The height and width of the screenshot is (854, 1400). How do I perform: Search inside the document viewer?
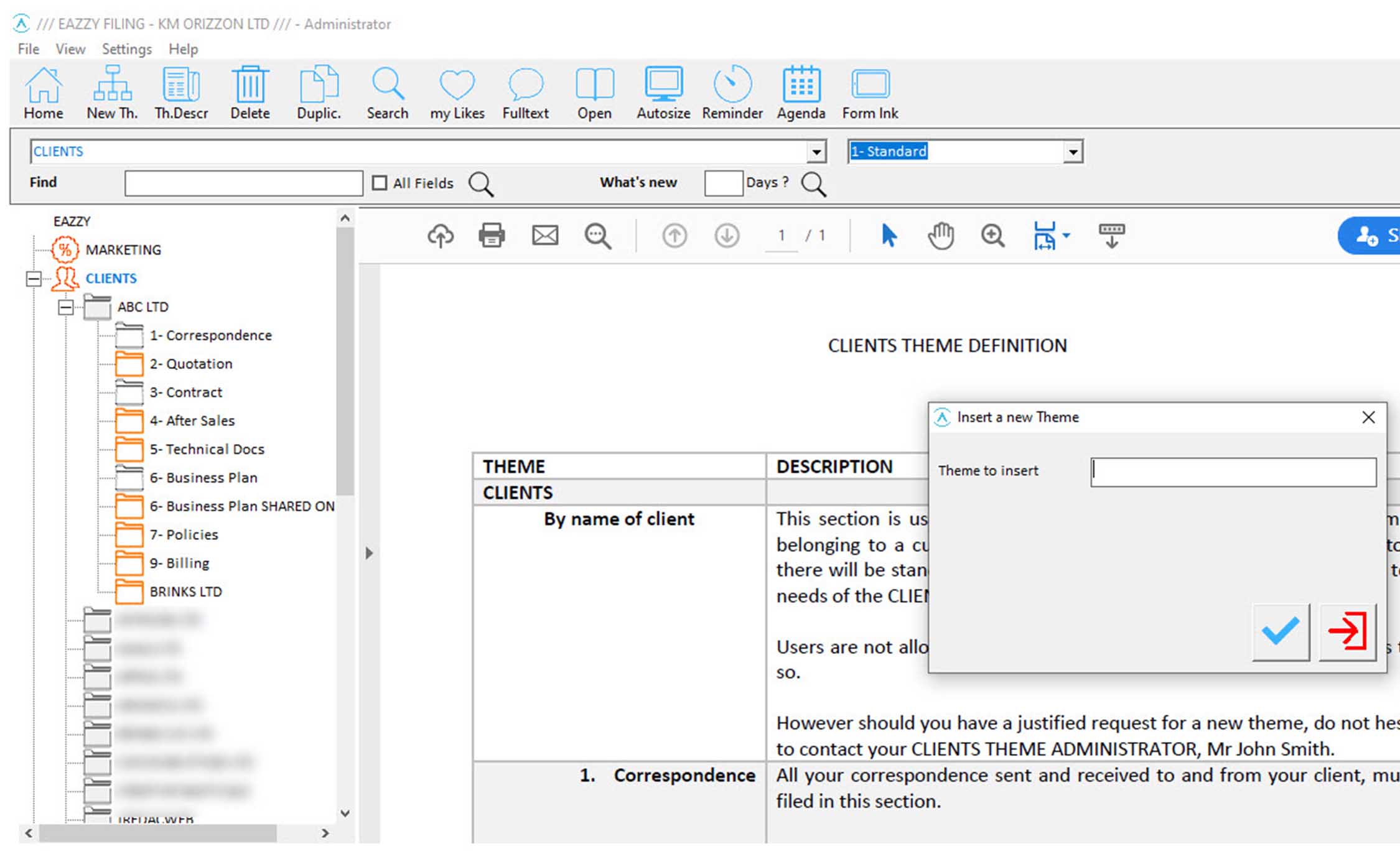(598, 236)
